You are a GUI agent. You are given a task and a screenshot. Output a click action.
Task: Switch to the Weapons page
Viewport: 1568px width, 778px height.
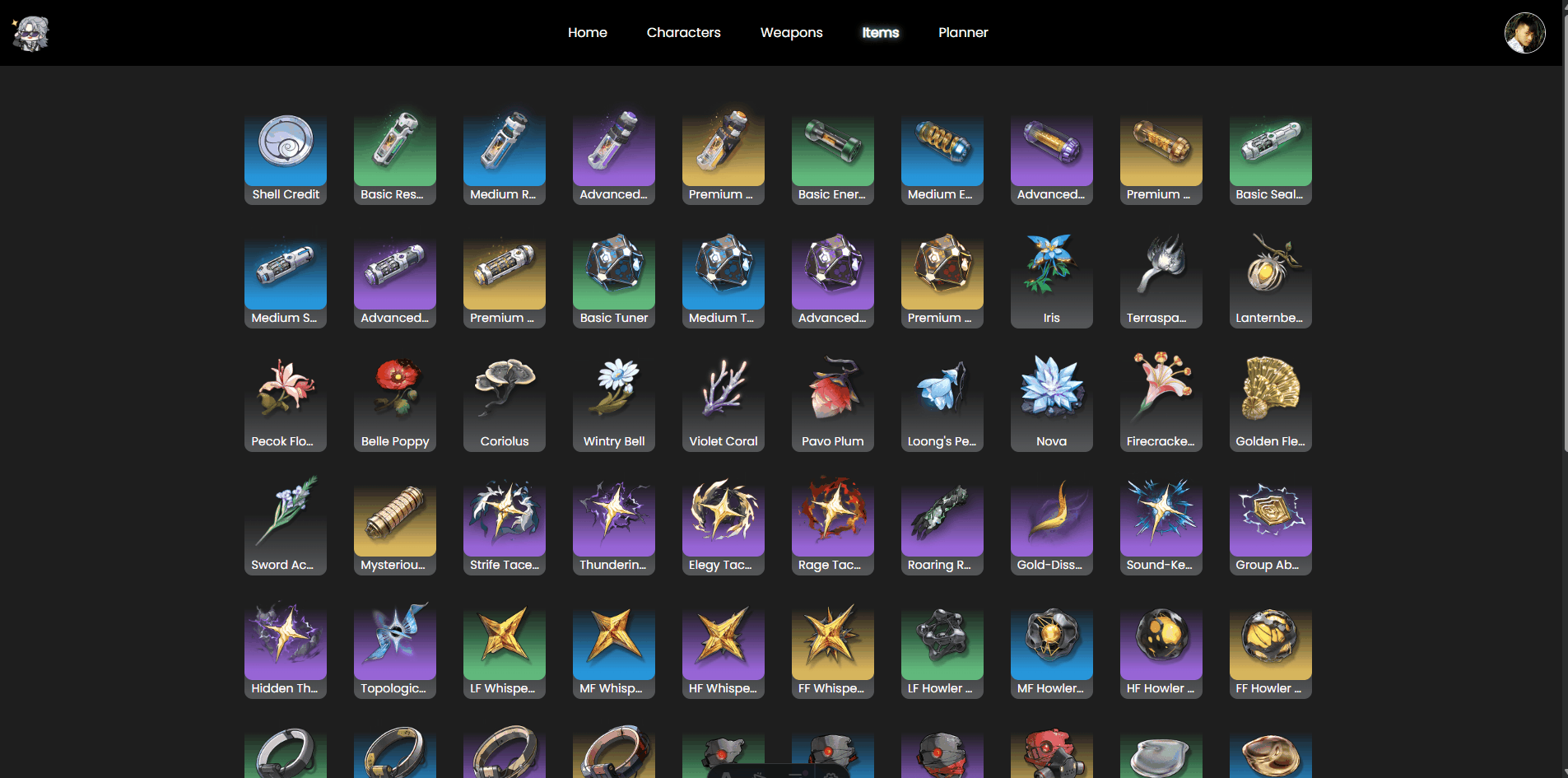click(x=792, y=33)
